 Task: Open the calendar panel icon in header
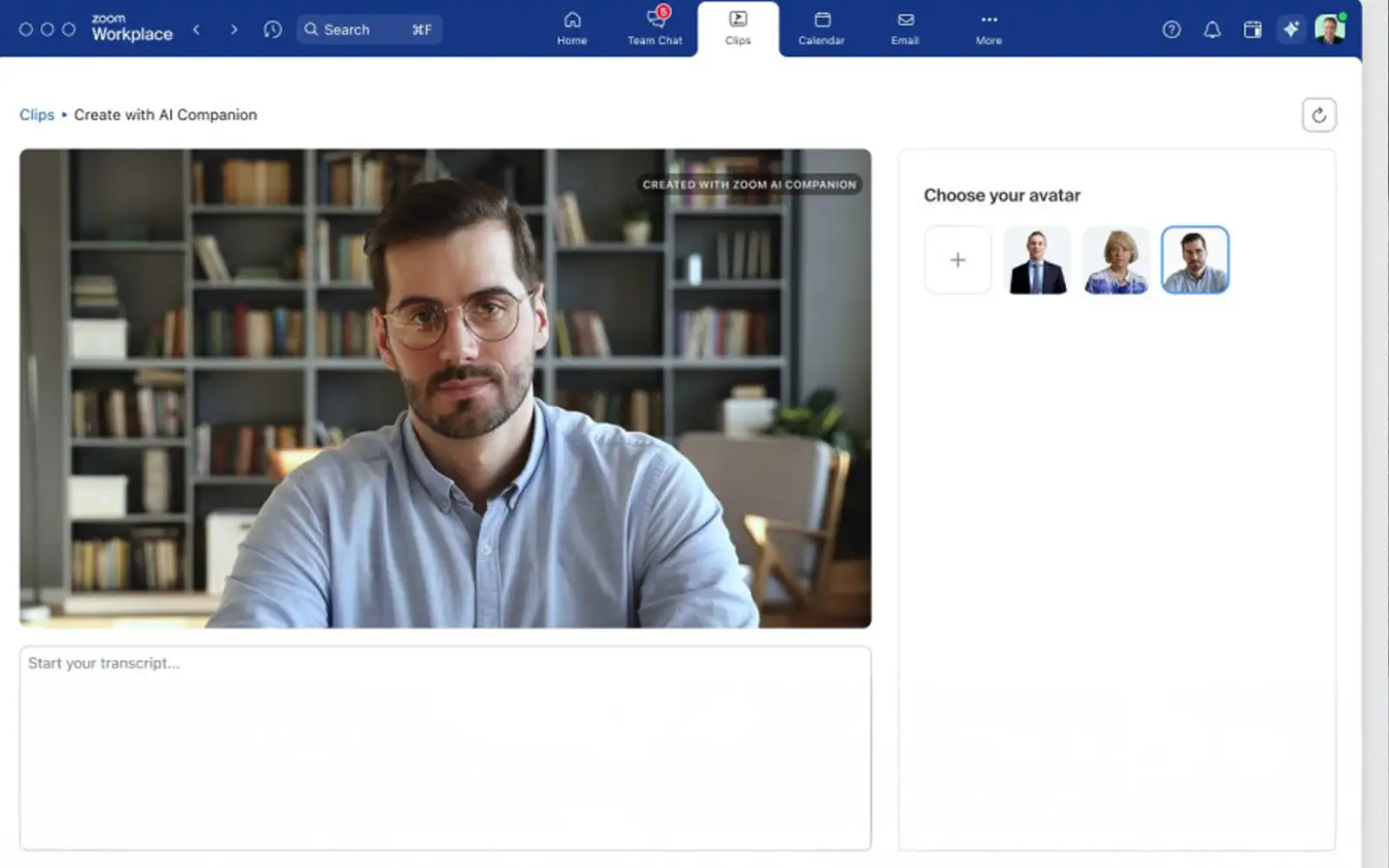(1252, 30)
